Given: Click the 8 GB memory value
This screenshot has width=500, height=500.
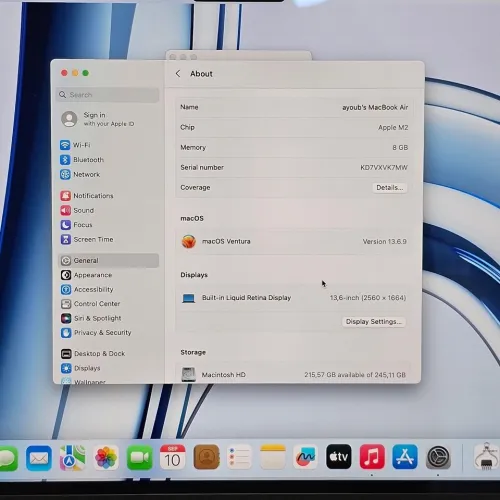Looking at the screenshot, I should [400, 147].
